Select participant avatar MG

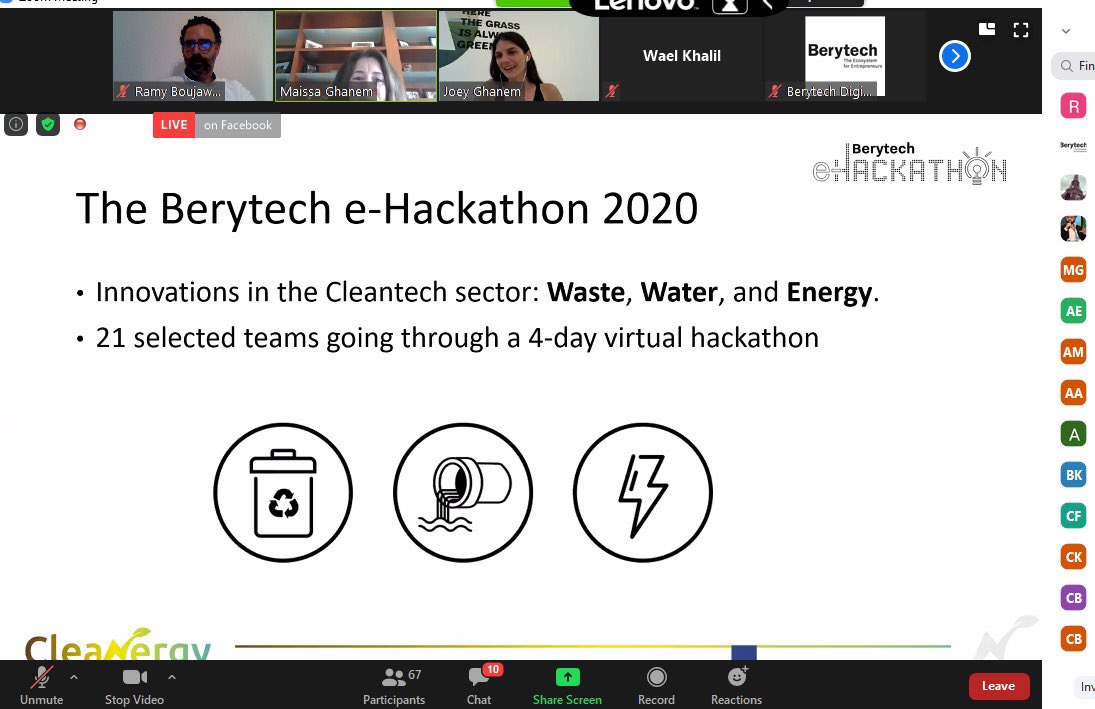1073,270
